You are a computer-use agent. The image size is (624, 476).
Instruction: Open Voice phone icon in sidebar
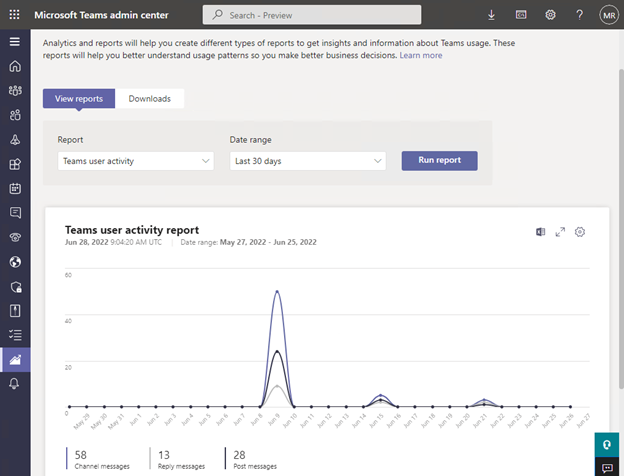[15, 237]
